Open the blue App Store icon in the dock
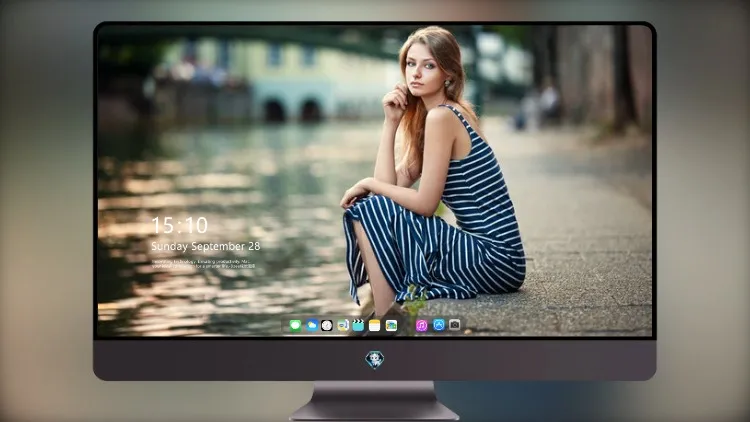The width and height of the screenshot is (750, 422). tap(439, 325)
